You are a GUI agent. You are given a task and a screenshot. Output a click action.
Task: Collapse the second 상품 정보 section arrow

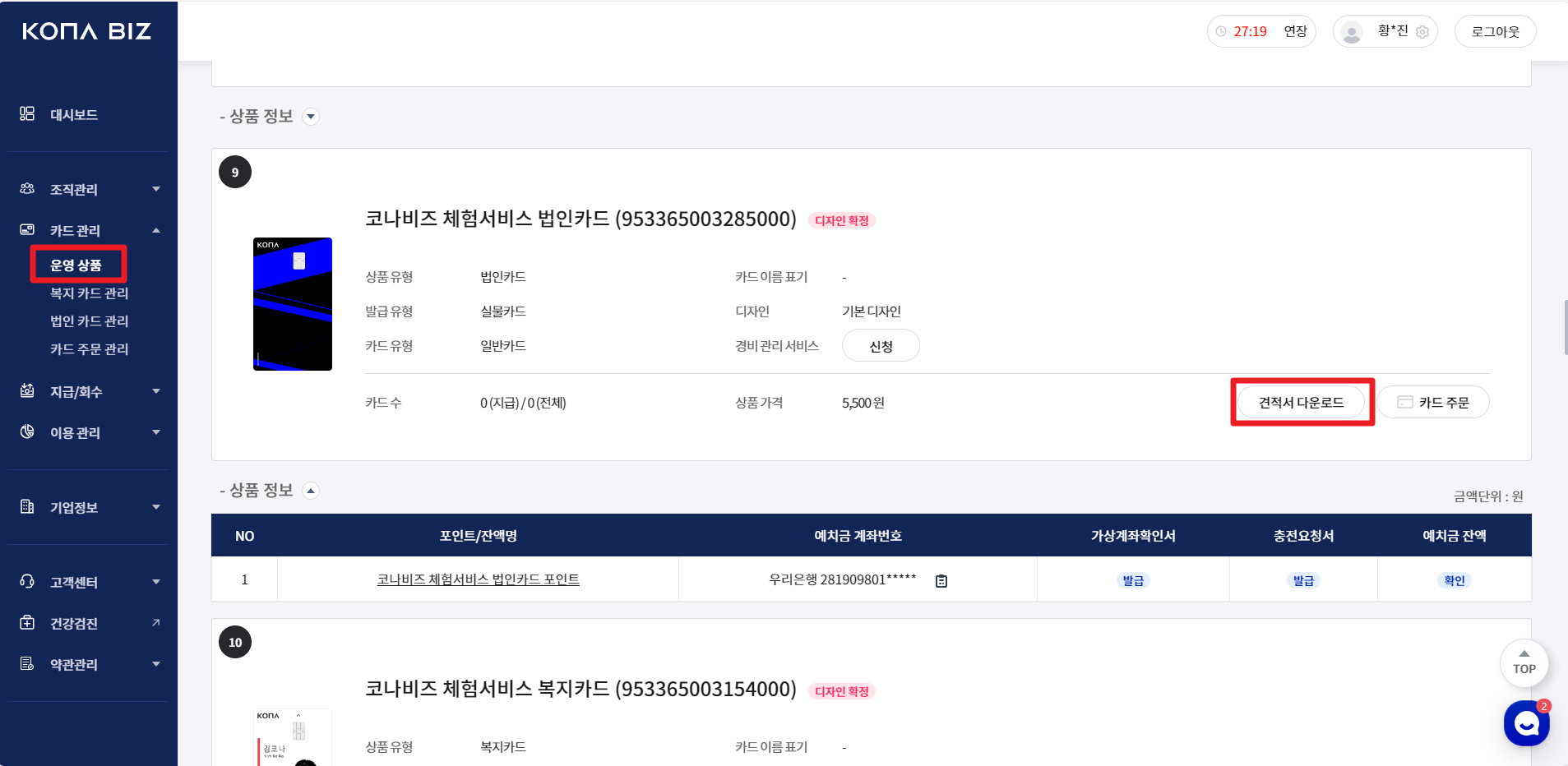click(311, 491)
